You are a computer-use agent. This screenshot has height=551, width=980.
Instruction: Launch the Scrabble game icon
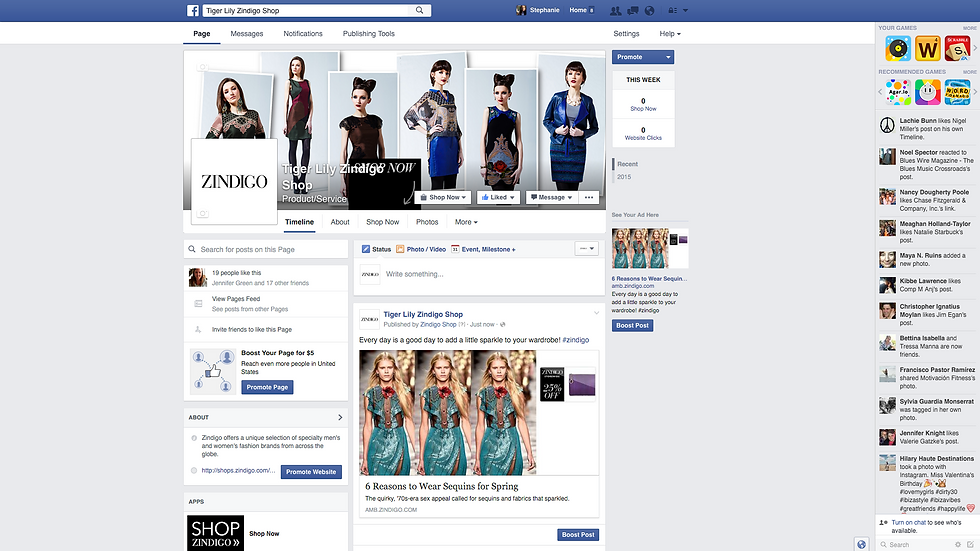point(957,48)
